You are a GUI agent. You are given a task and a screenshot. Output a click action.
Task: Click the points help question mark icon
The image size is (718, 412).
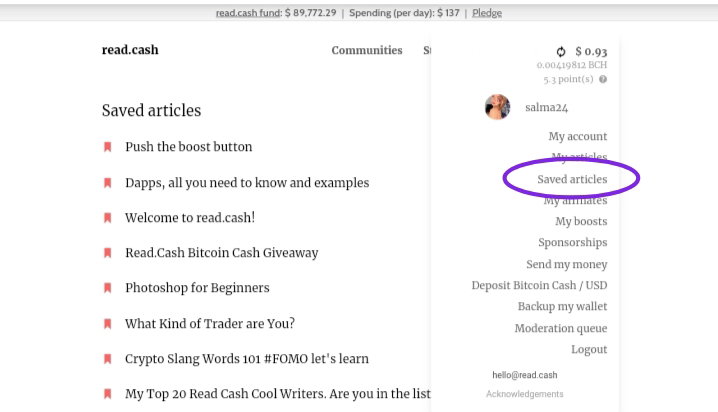coord(603,79)
